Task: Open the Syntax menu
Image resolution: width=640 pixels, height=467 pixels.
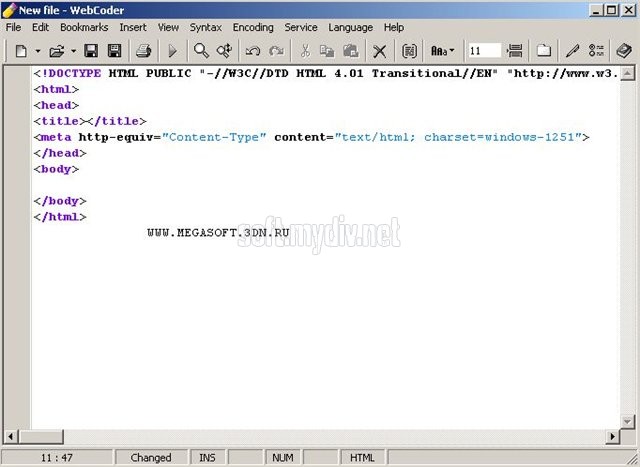Action: [206, 27]
